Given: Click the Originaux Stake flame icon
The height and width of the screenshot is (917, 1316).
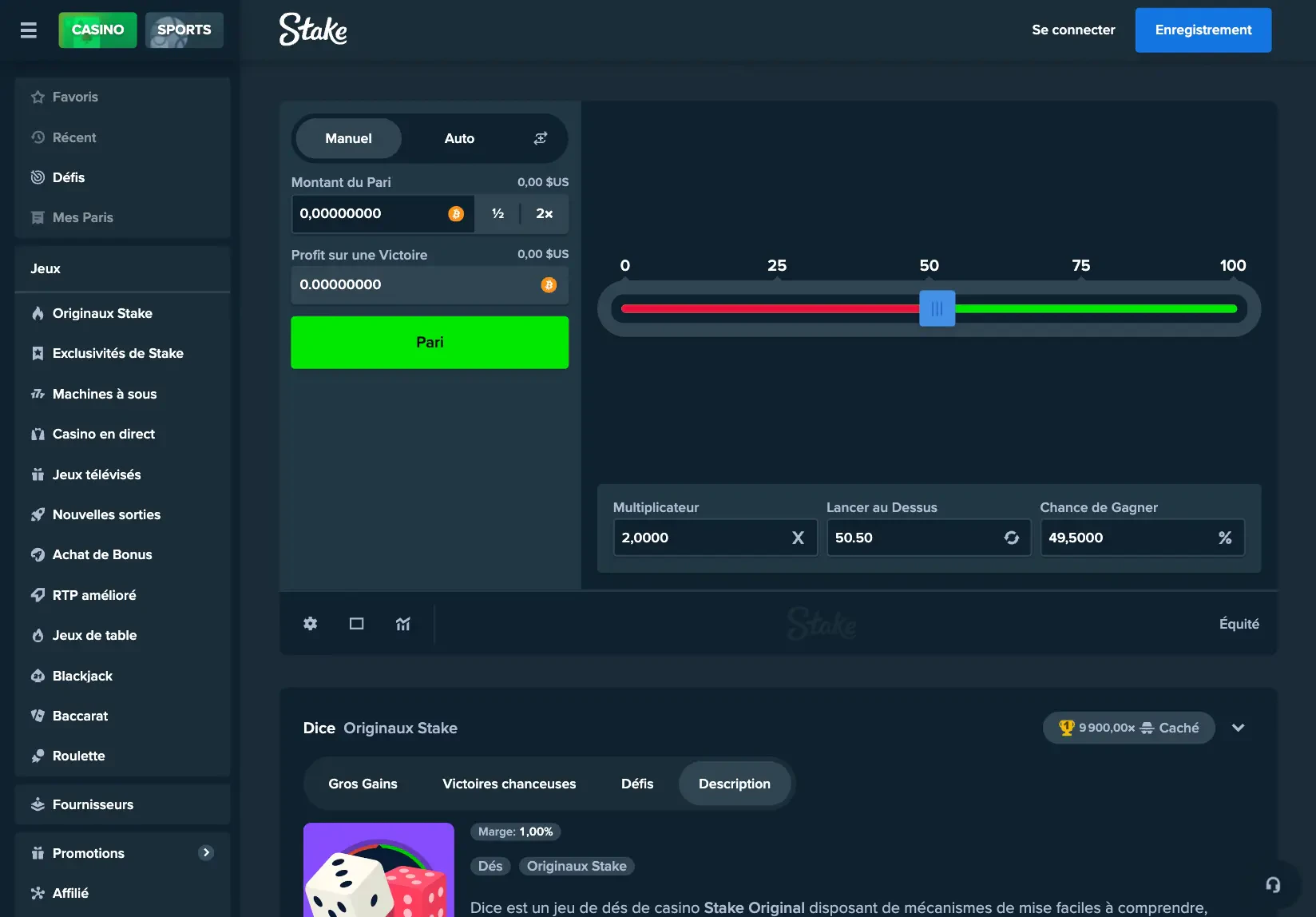Looking at the screenshot, I should (x=38, y=313).
